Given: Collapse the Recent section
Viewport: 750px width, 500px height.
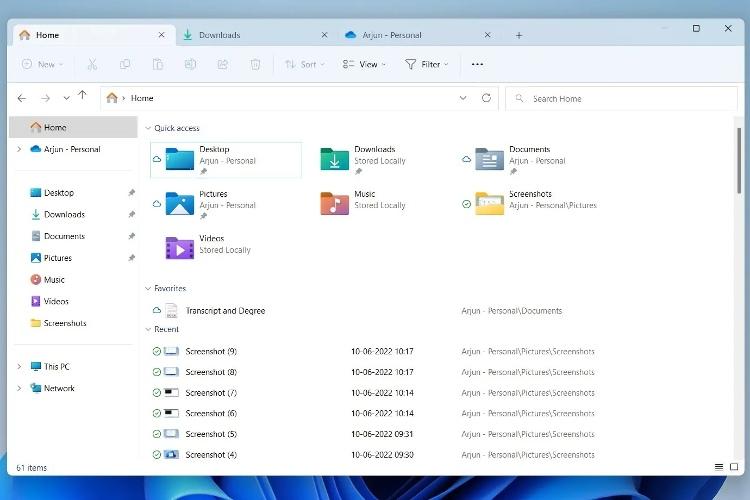Looking at the screenshot, I should click(148, 329).
